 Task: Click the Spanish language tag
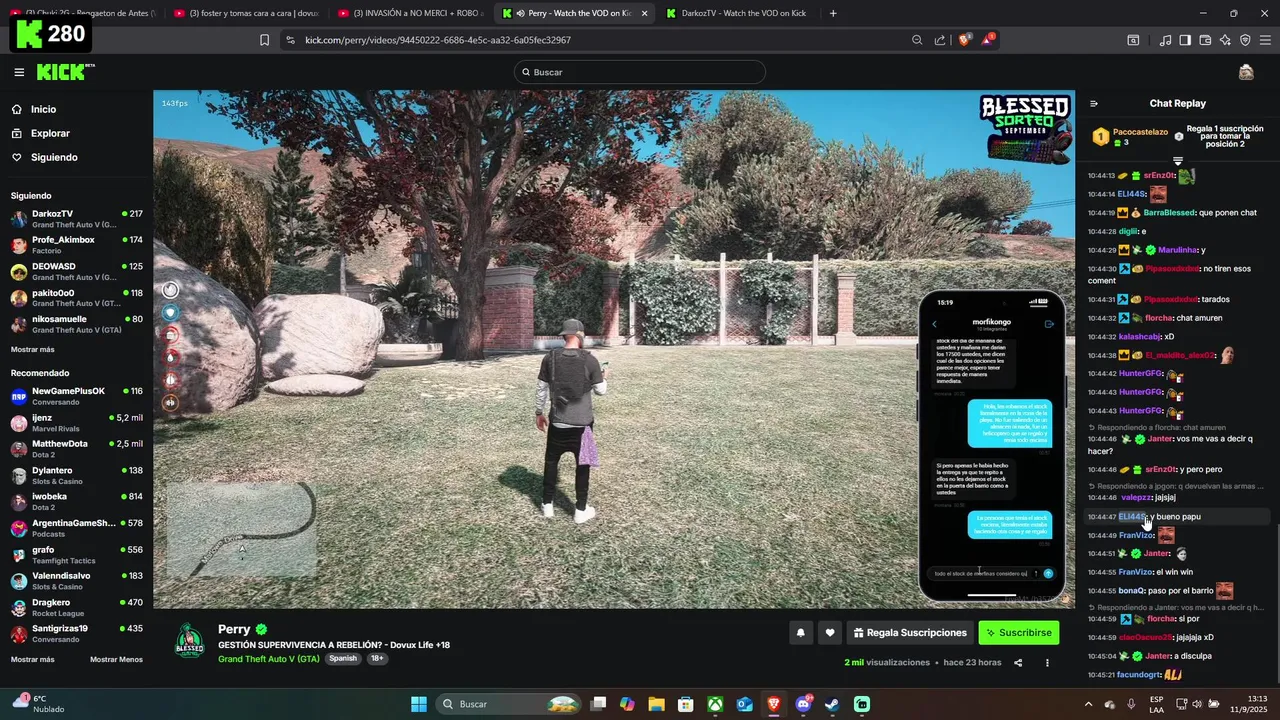click(x=343, y=659)
